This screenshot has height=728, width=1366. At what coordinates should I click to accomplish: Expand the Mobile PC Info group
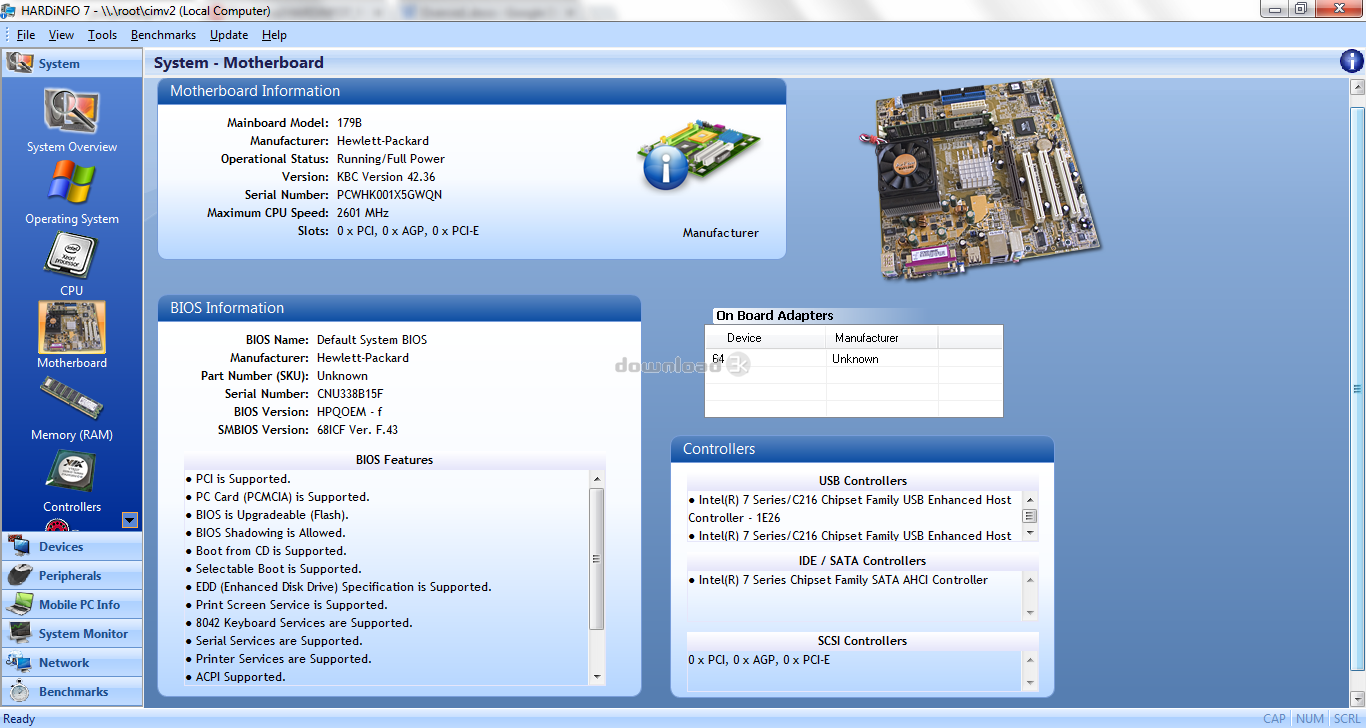pos(72,605)
